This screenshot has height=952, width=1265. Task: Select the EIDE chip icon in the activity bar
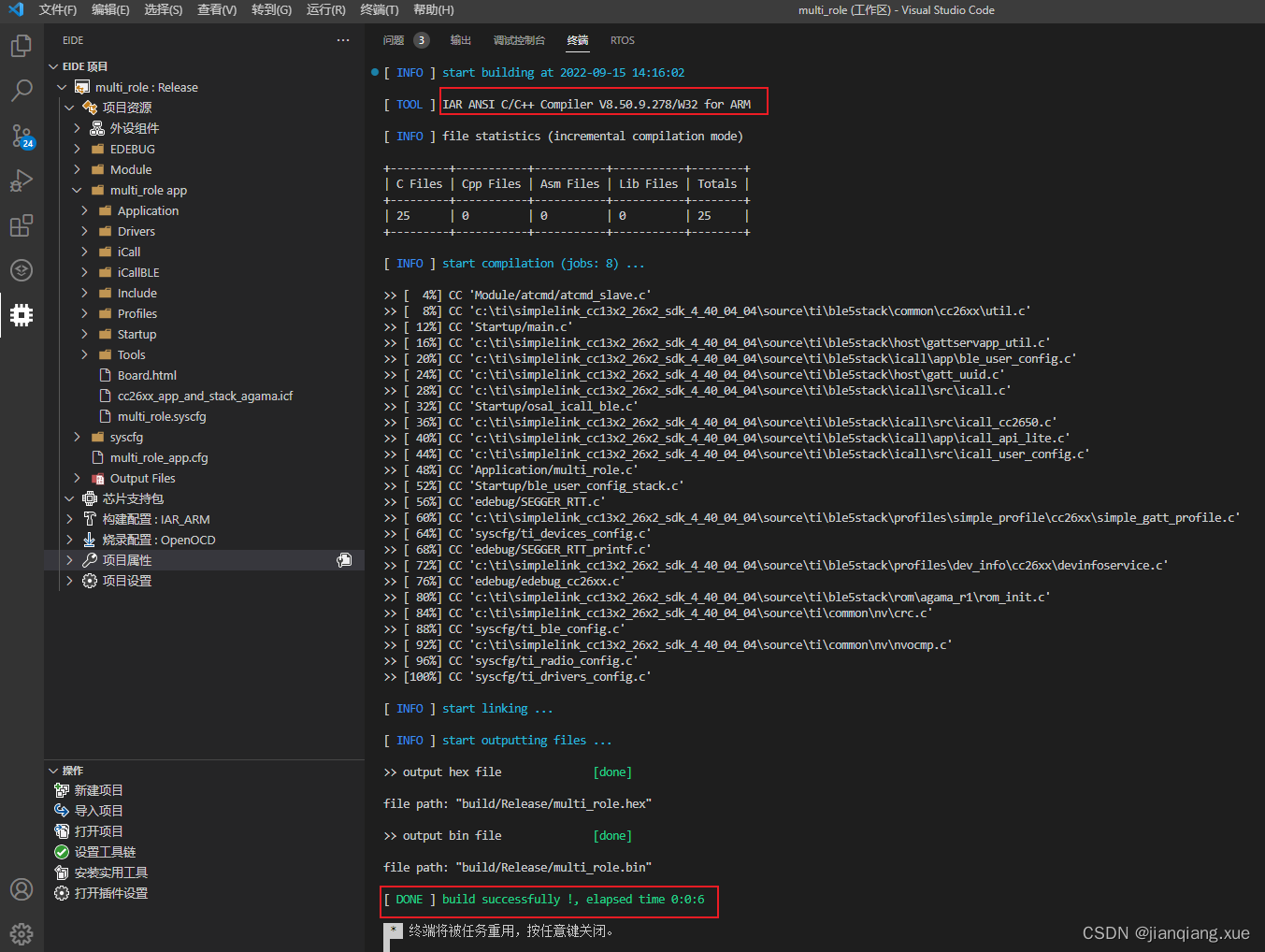point(21,315)
